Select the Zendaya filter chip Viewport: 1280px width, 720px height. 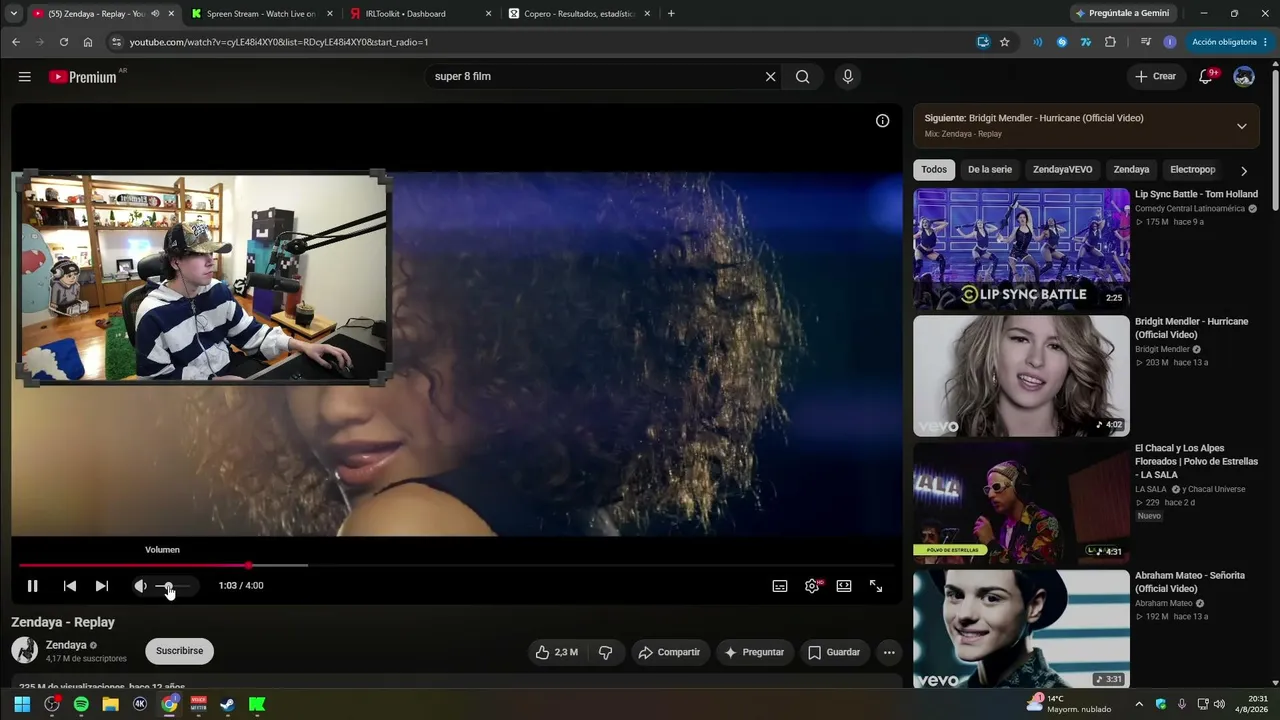click(1132, 170)
